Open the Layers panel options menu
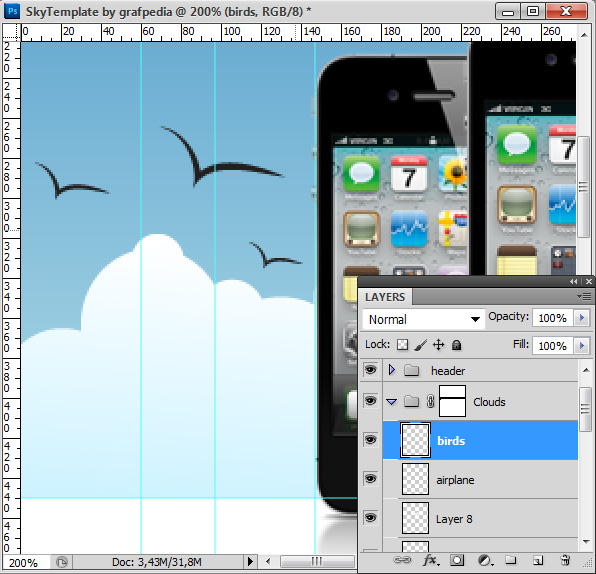 [584, 297]
